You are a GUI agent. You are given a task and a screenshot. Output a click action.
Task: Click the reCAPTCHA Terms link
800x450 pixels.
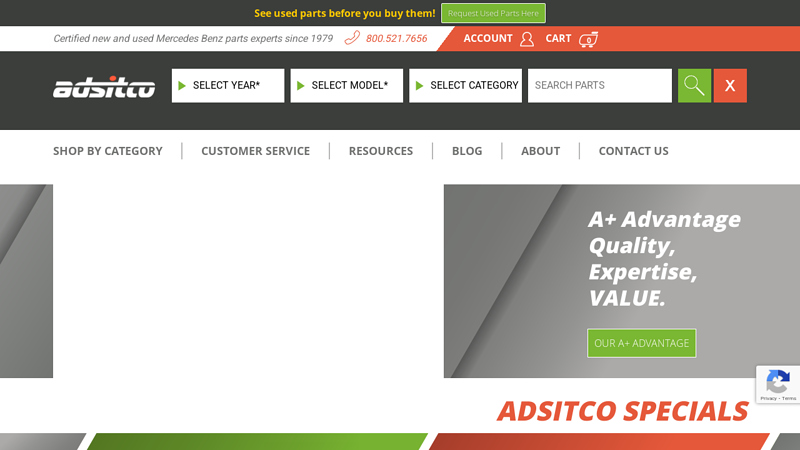point(789,398)
